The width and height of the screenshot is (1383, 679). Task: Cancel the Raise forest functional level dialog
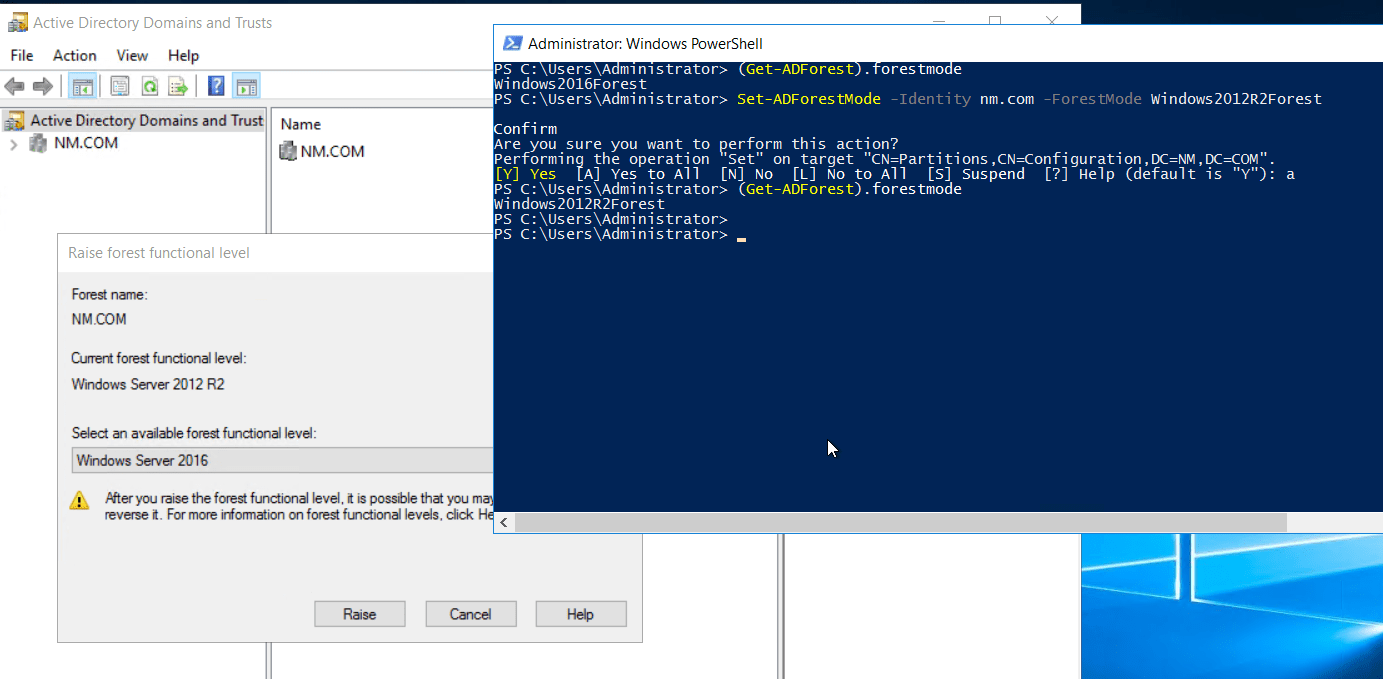[470, 613]
